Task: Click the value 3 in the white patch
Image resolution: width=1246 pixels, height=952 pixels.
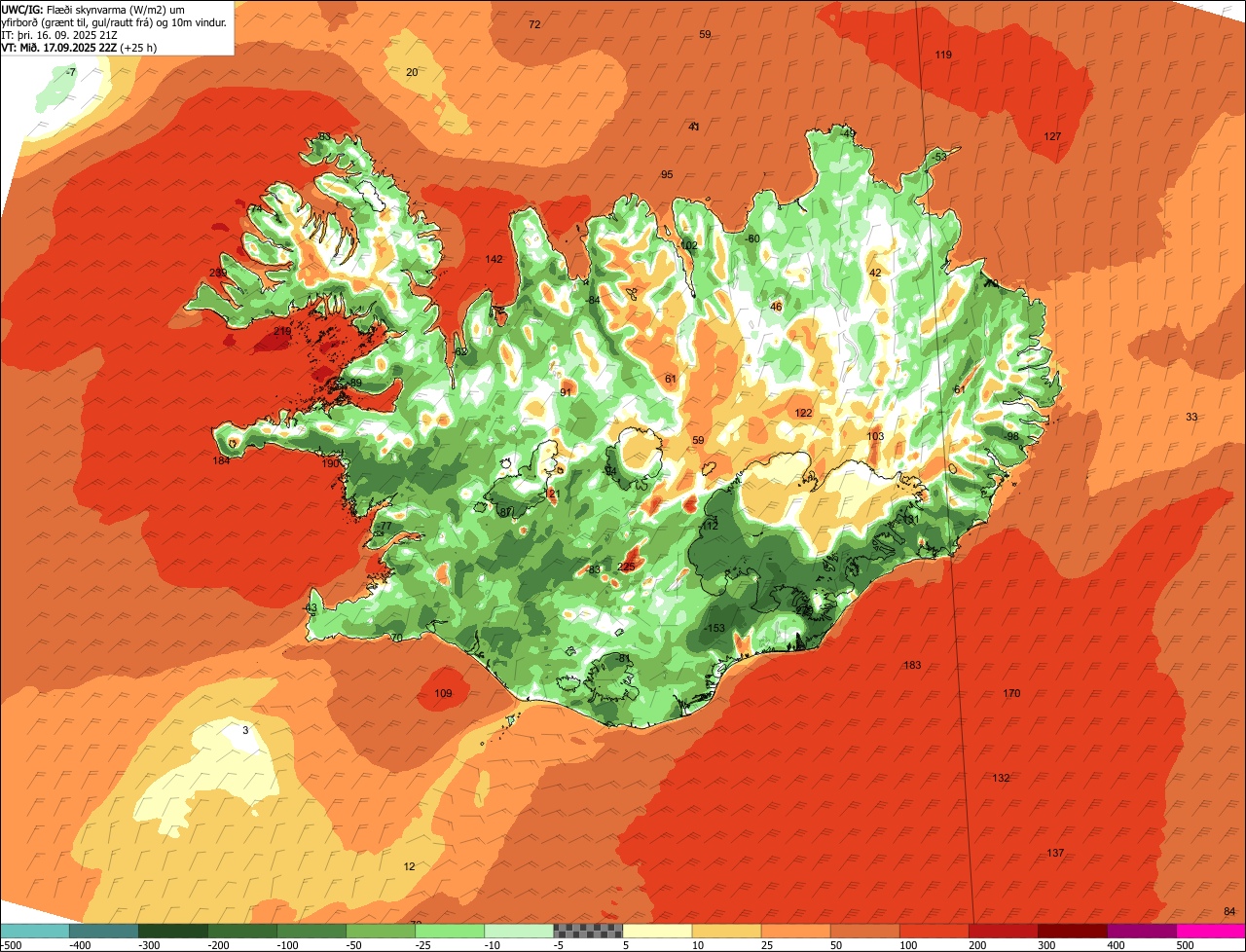Action: [245, 730]
